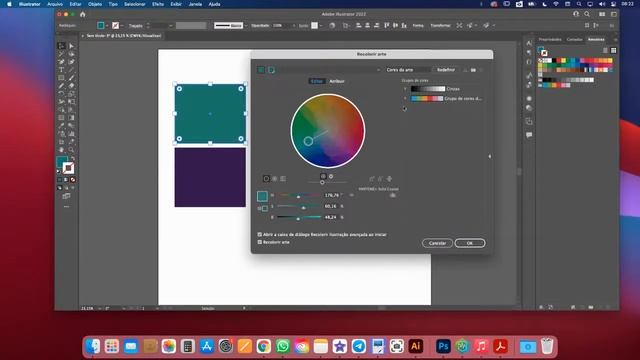
Task: Open the harmony rules dropdown arrow
Action: 378,70
